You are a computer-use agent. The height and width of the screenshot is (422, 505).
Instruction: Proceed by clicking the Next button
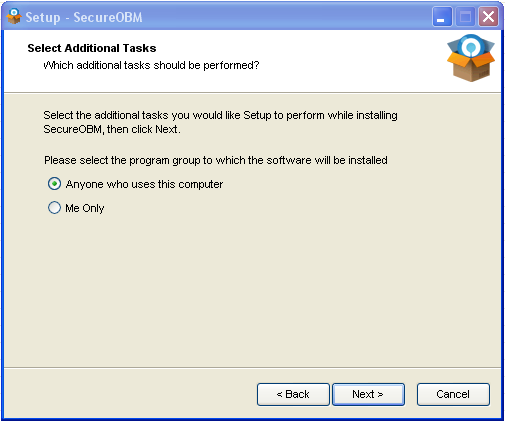point(368,394)
